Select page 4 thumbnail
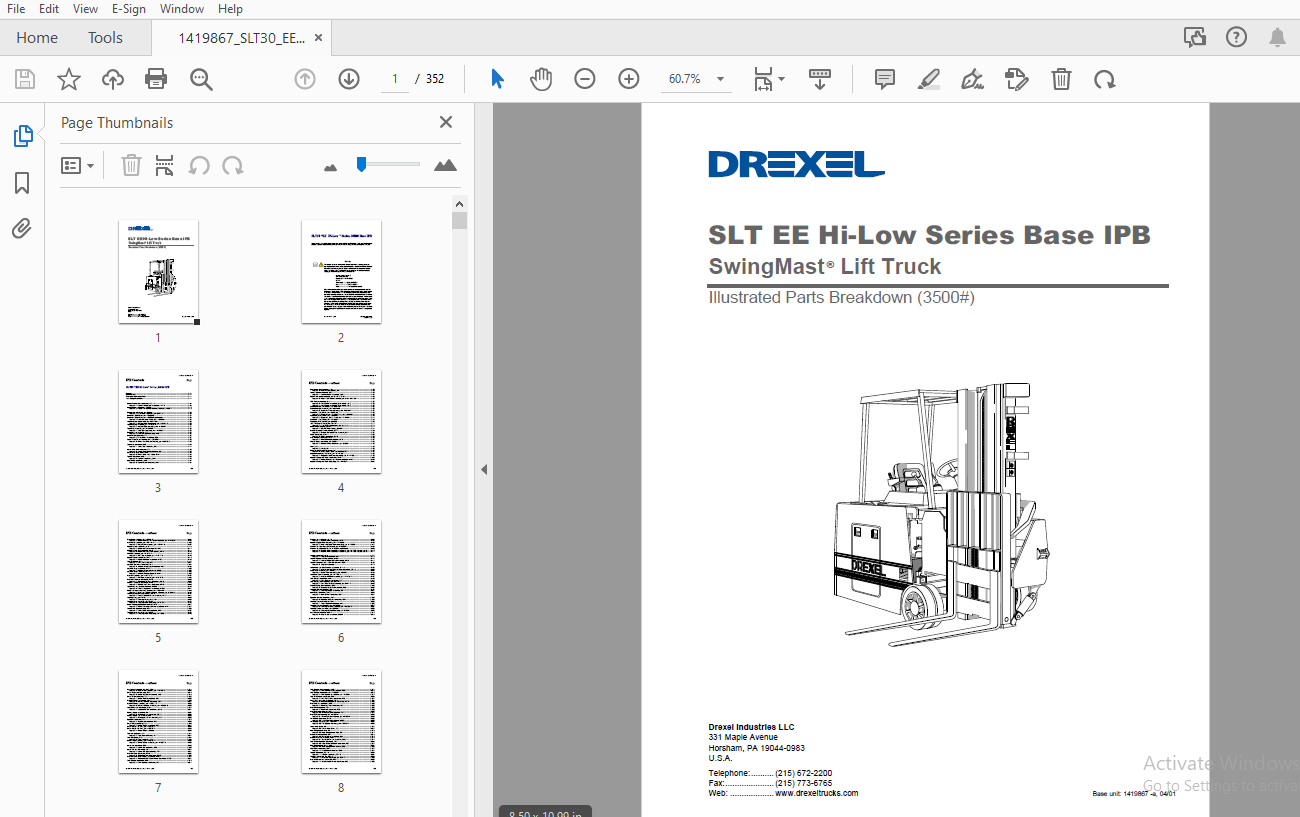 tap(341, 422)
